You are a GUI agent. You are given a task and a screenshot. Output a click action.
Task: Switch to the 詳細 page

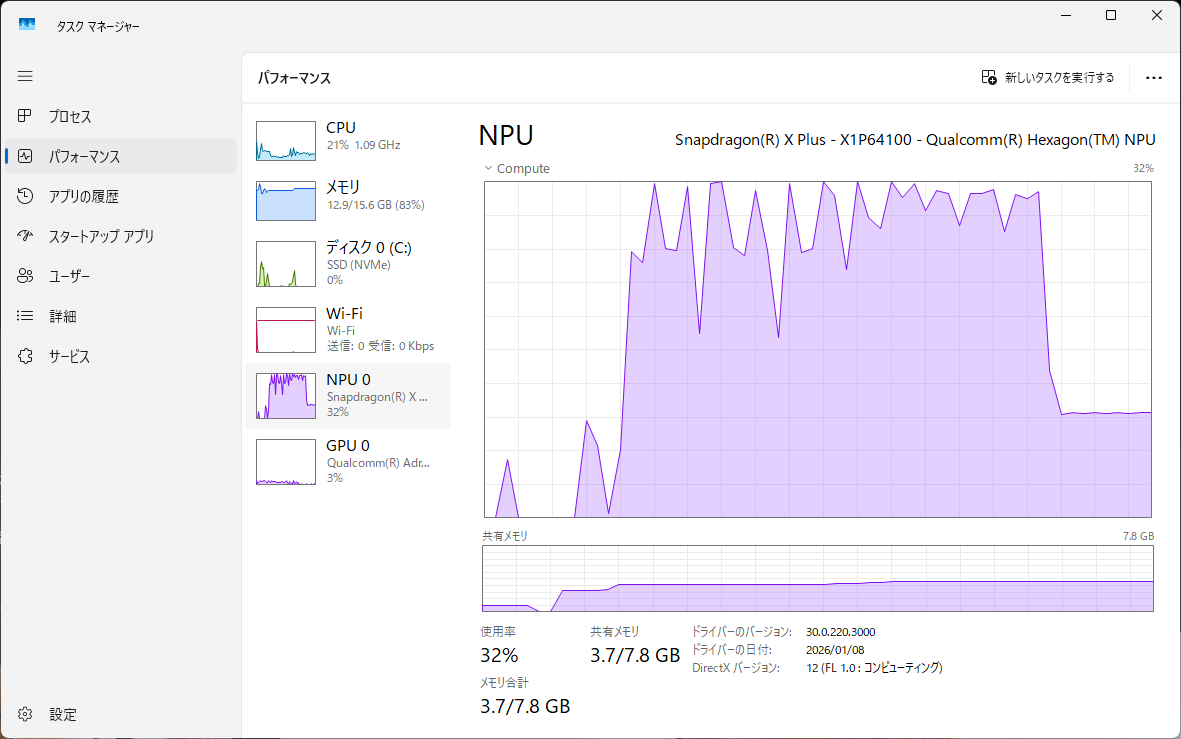coord(63,316)
